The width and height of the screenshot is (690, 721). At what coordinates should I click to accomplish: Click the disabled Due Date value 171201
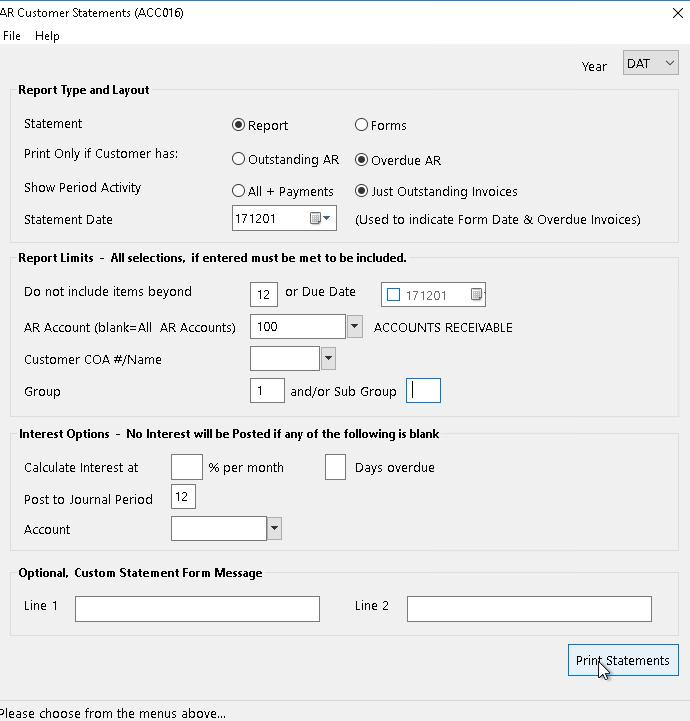point(426,295)
